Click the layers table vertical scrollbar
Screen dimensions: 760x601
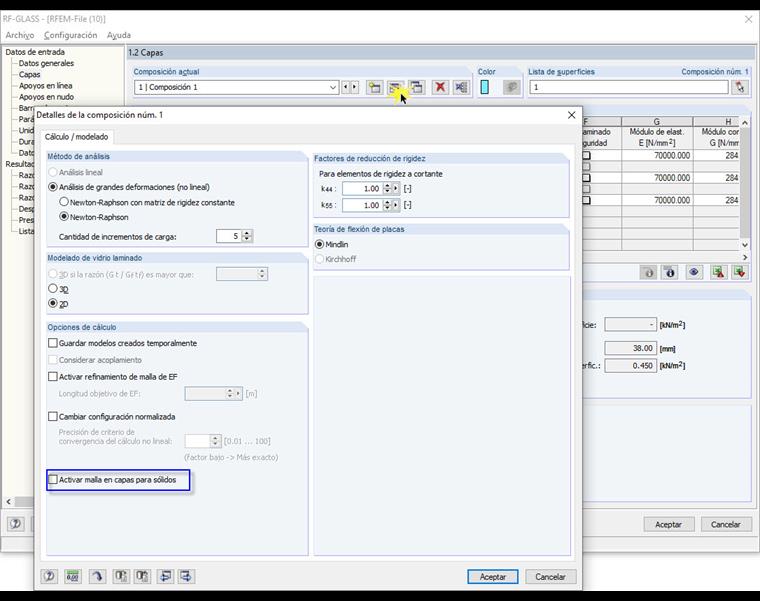coord(745,184)
